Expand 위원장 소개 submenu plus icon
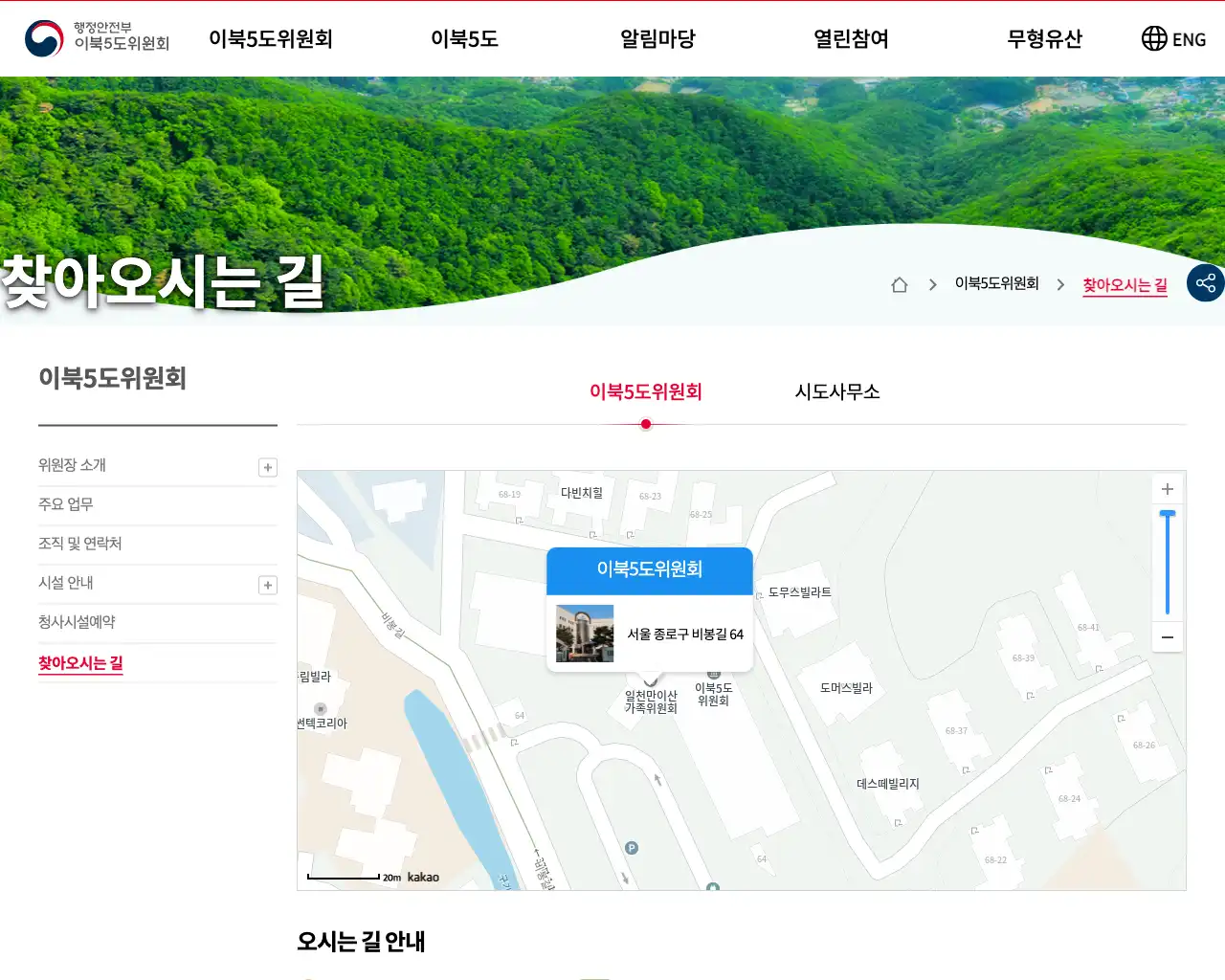 point(268,467)
